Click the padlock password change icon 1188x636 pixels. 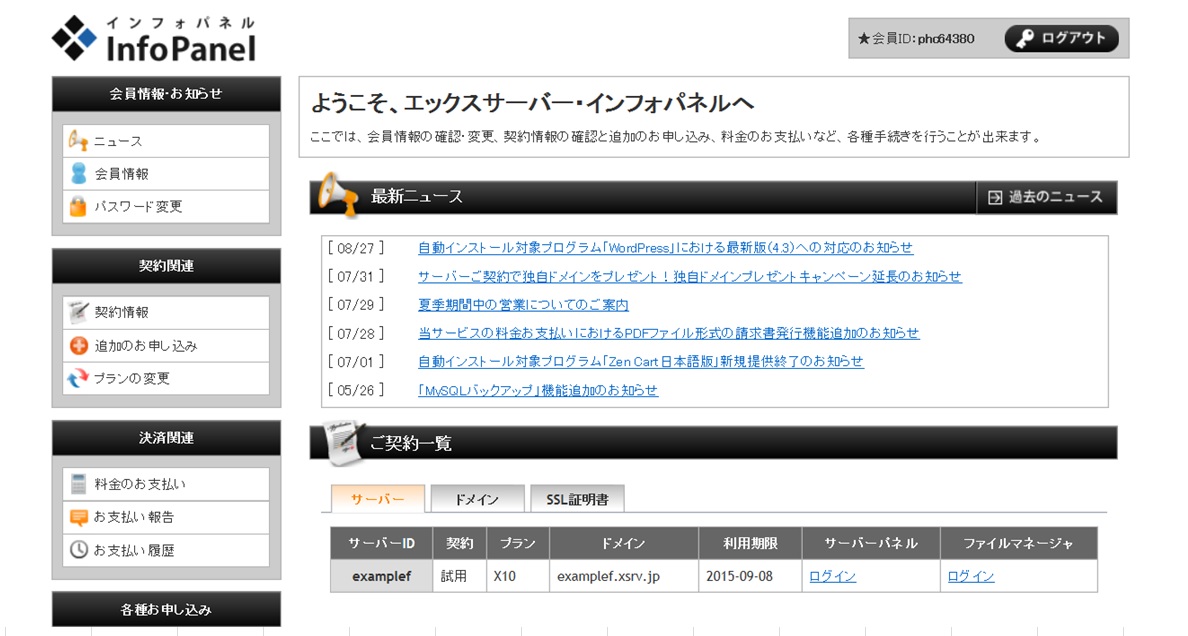click(x=78, y=207)
